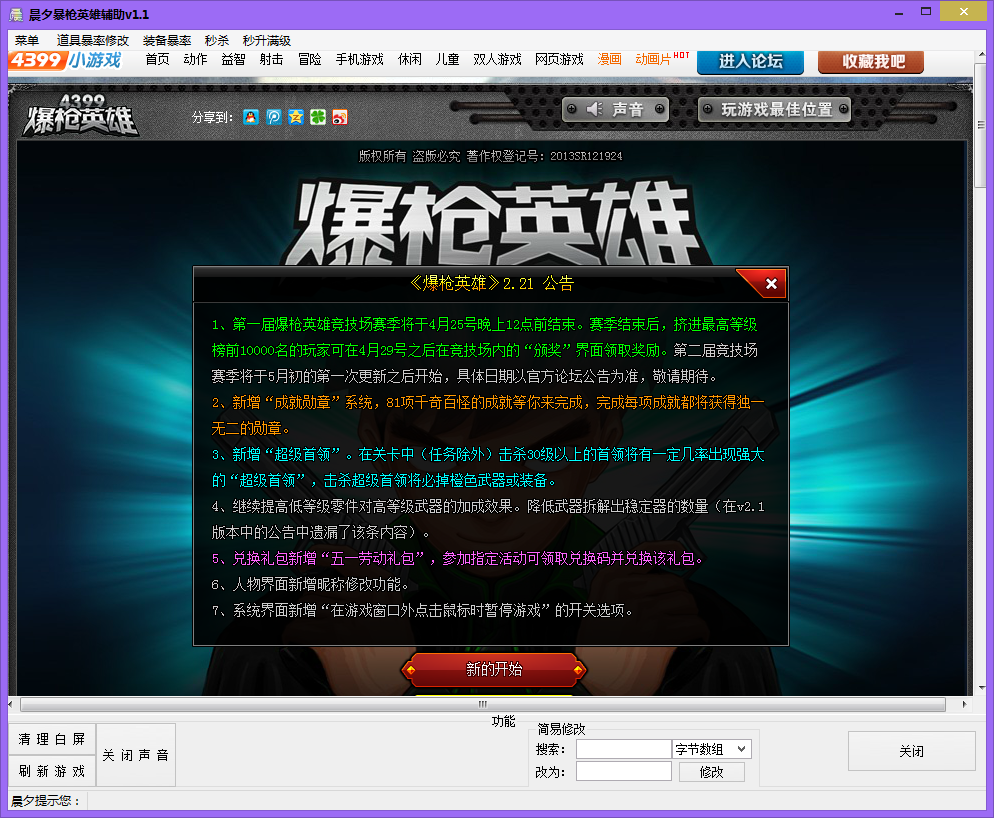
Task: Maximize the 晨夕暴枪英雄辅助 window
Action: [x=926, y=11]
